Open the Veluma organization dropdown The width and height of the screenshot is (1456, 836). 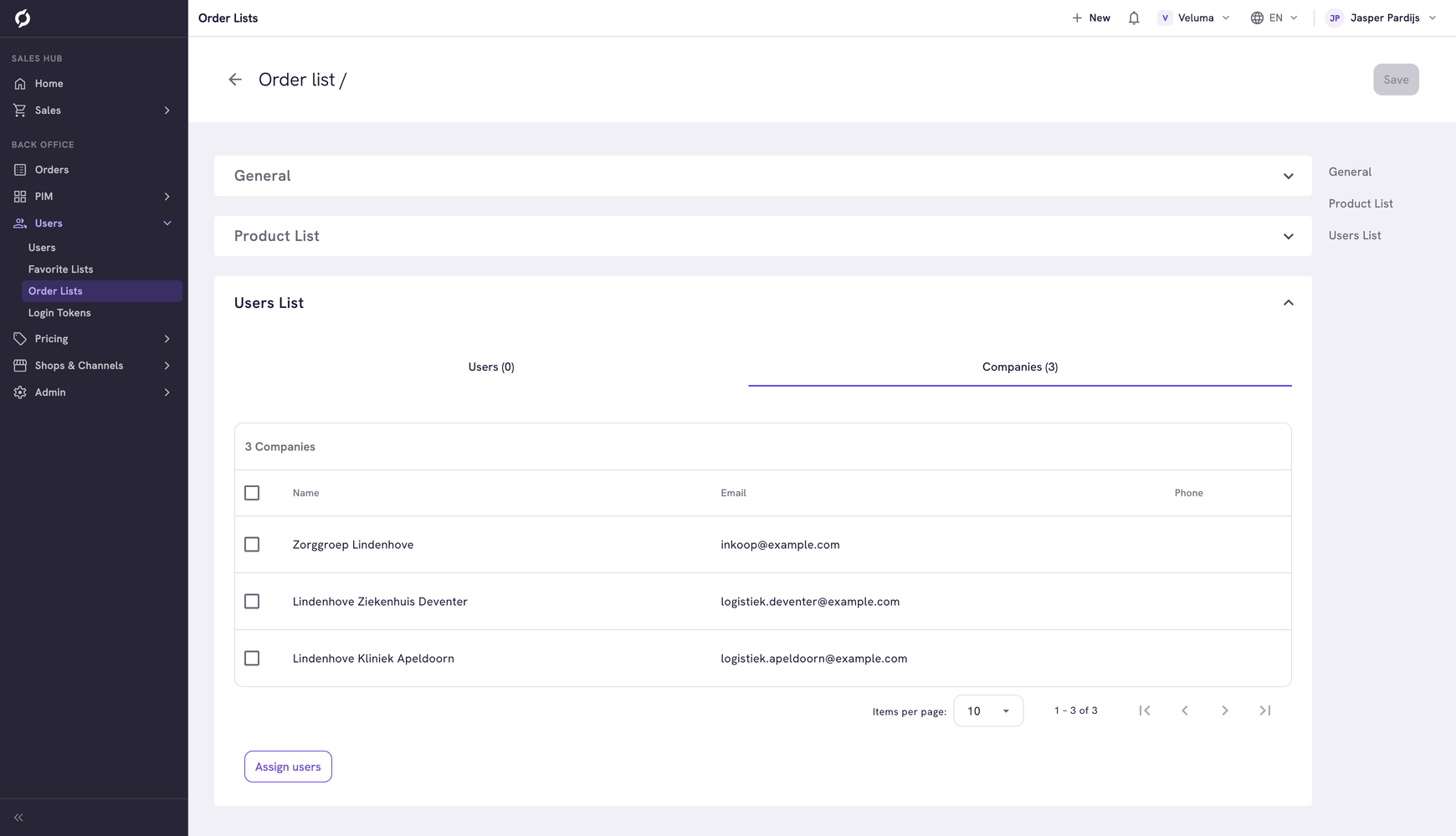coord(1194,18)
